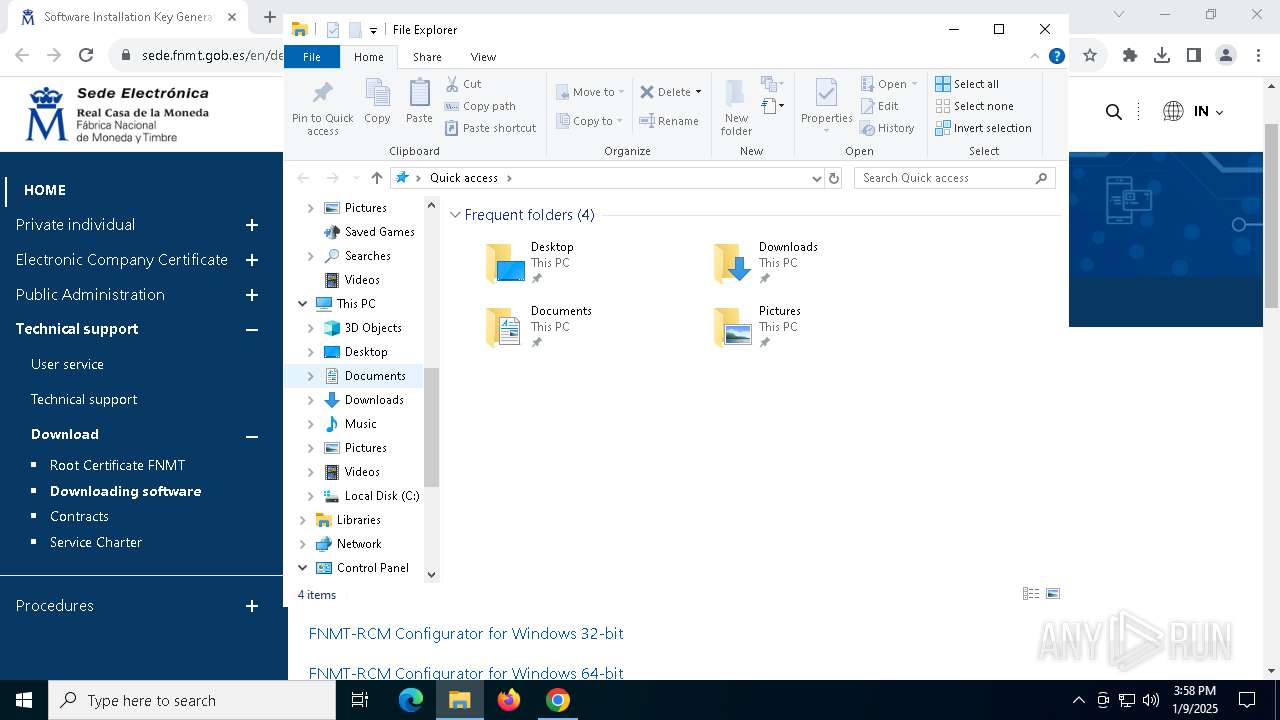Open language selector IN dropdown

click(x=1194, y=112)
